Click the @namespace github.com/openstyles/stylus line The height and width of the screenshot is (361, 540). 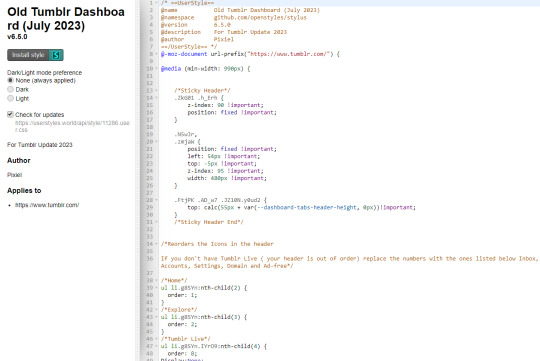tap(233, 18)
